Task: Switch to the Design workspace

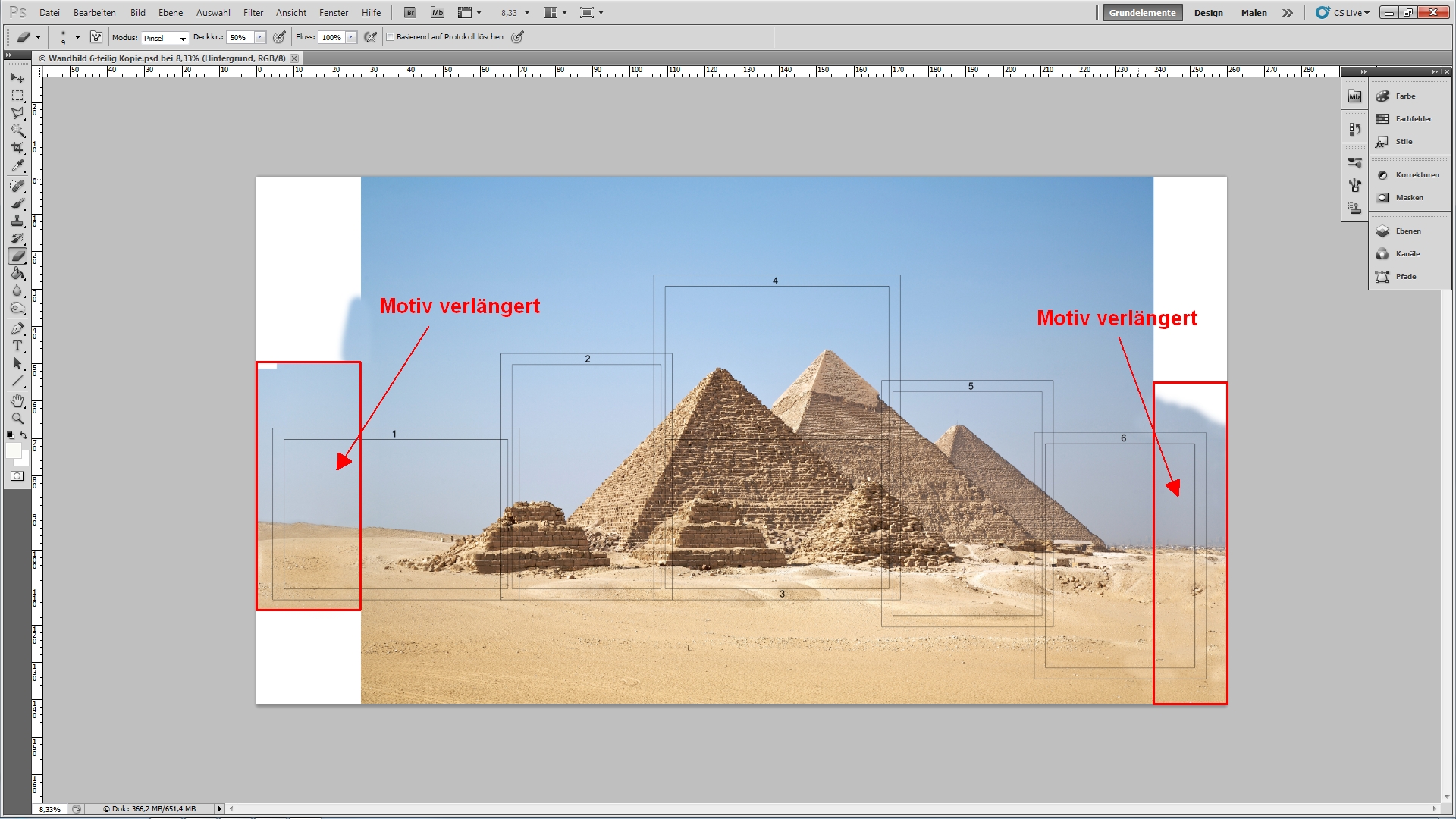Action: coord(1208,13)
